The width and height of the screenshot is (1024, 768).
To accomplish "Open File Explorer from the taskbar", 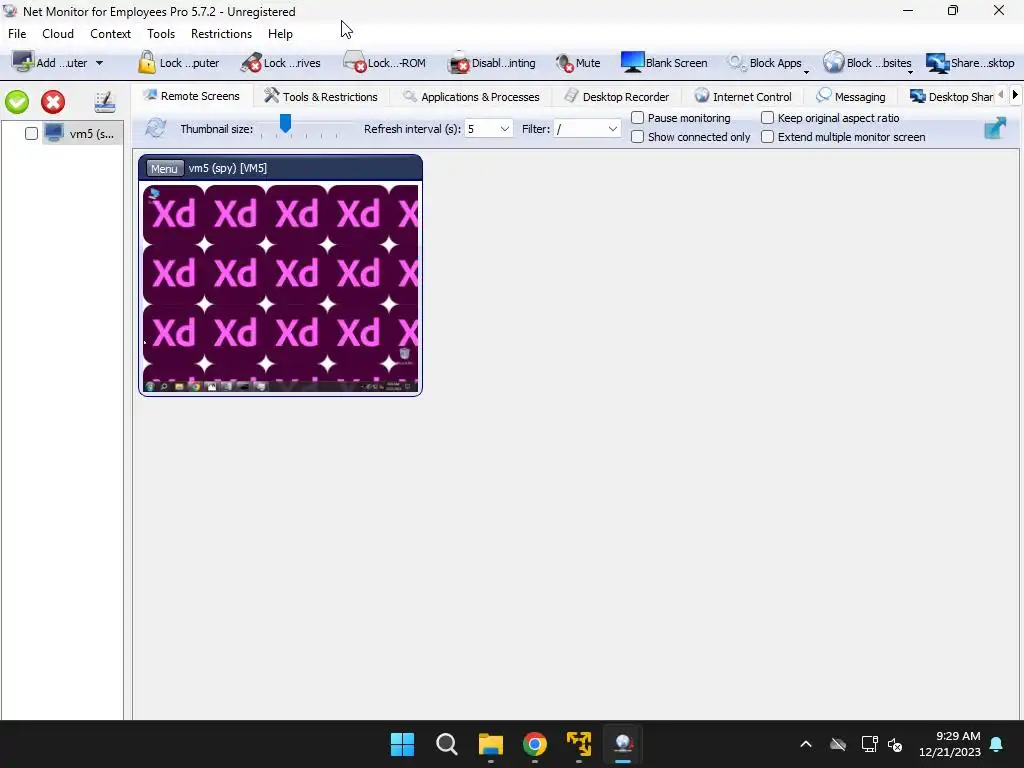I will click(x=490, y=744).
